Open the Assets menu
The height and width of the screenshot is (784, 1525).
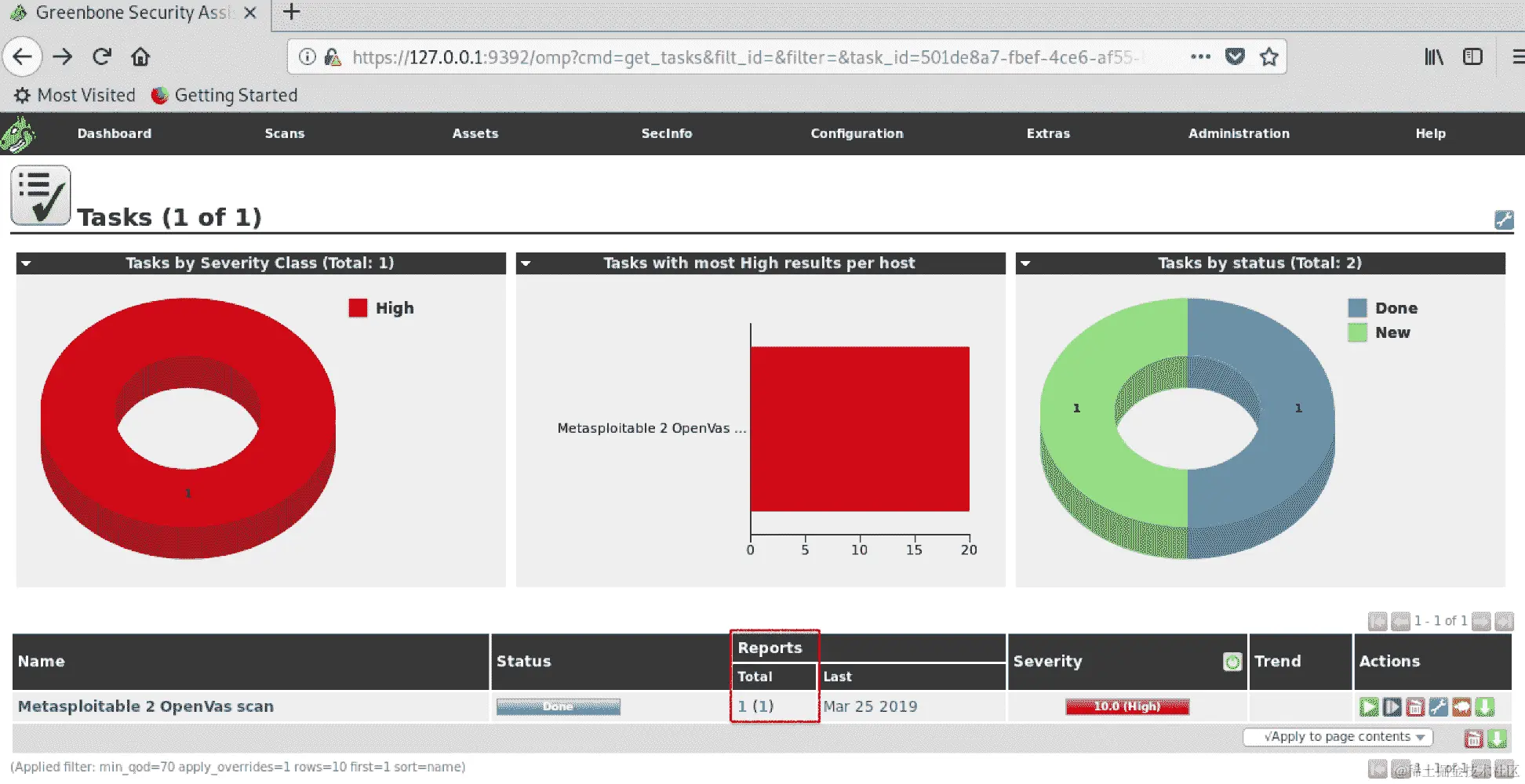[x=475, y=134]
